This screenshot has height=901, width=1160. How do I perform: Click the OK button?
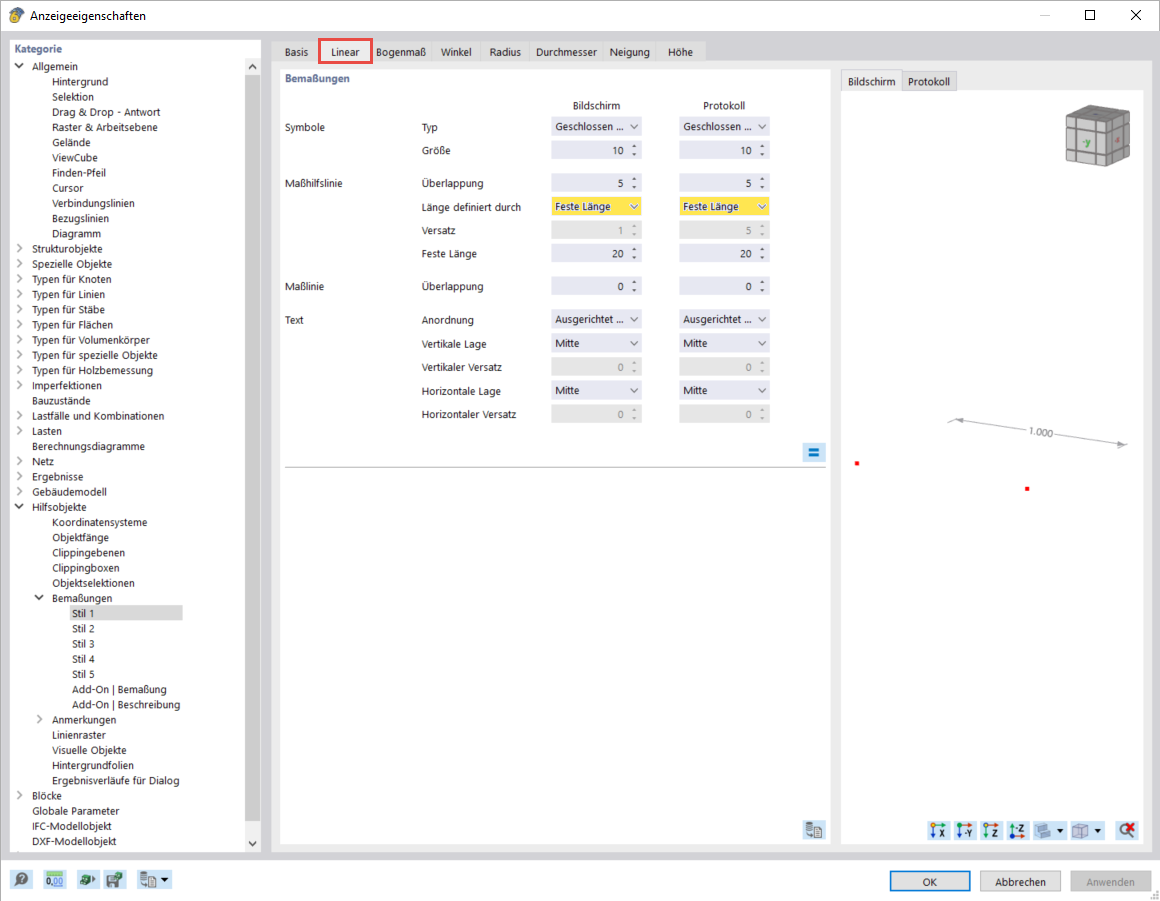pos(930,881)
